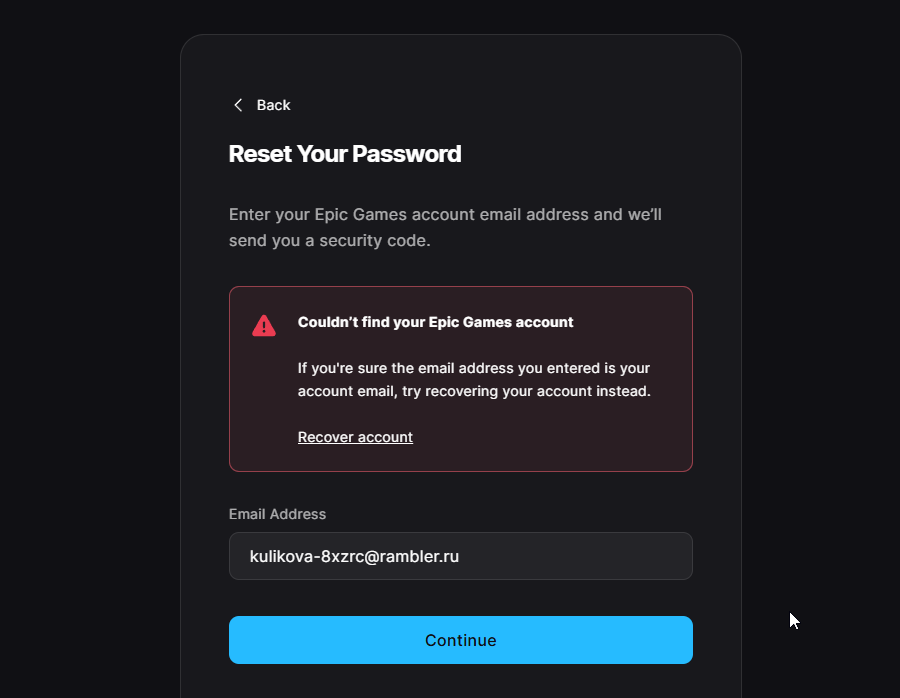Click the word Password in the heading
Screen dimensions: 900x698
point(406,154)
